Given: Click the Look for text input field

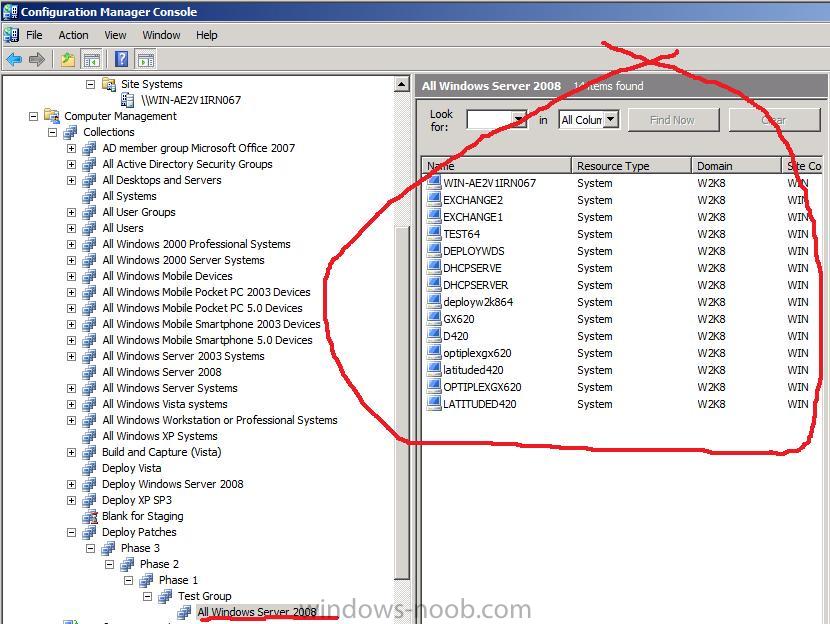Looking at the screenshot, I should tap(490, 120).
